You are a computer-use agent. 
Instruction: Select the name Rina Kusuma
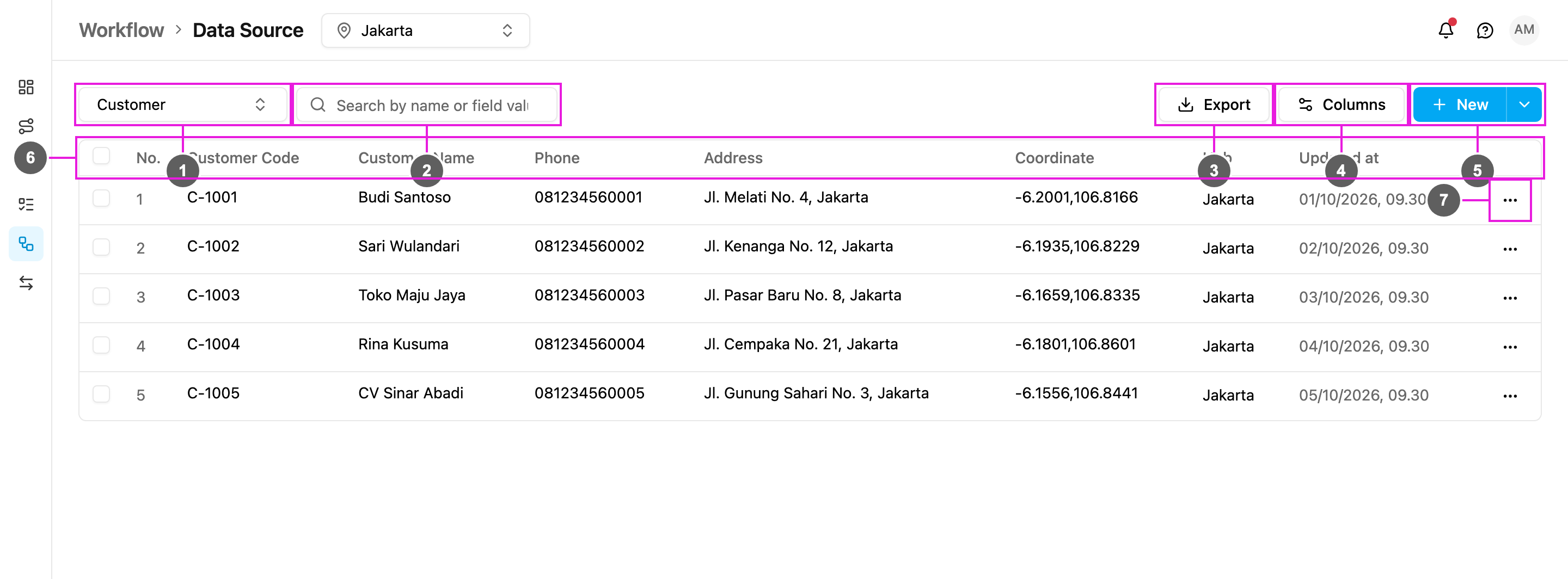point(403,344)
